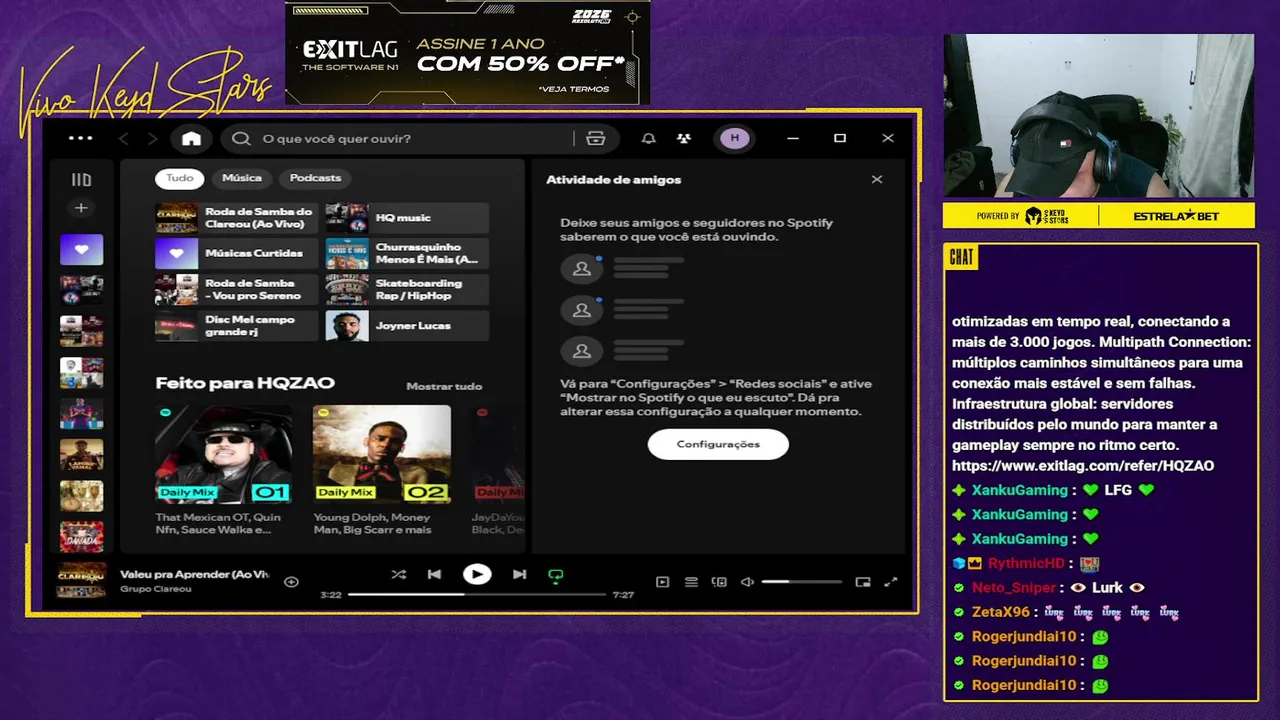Viewport: 1280px width, 720px height.
Task: Skip to next track
Action: click(519, 575)
